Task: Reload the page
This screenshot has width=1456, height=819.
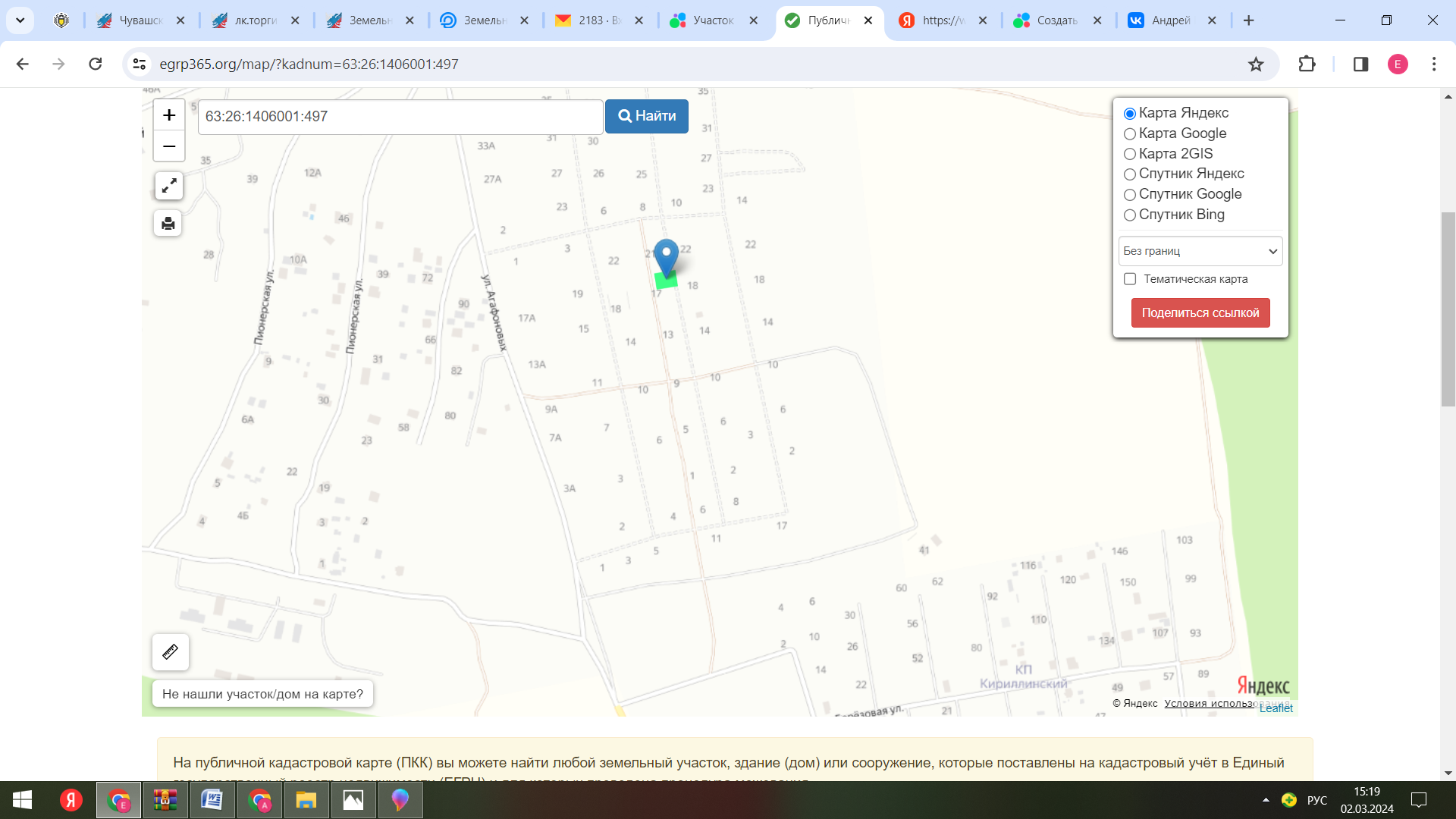Action: pos(96,64)
